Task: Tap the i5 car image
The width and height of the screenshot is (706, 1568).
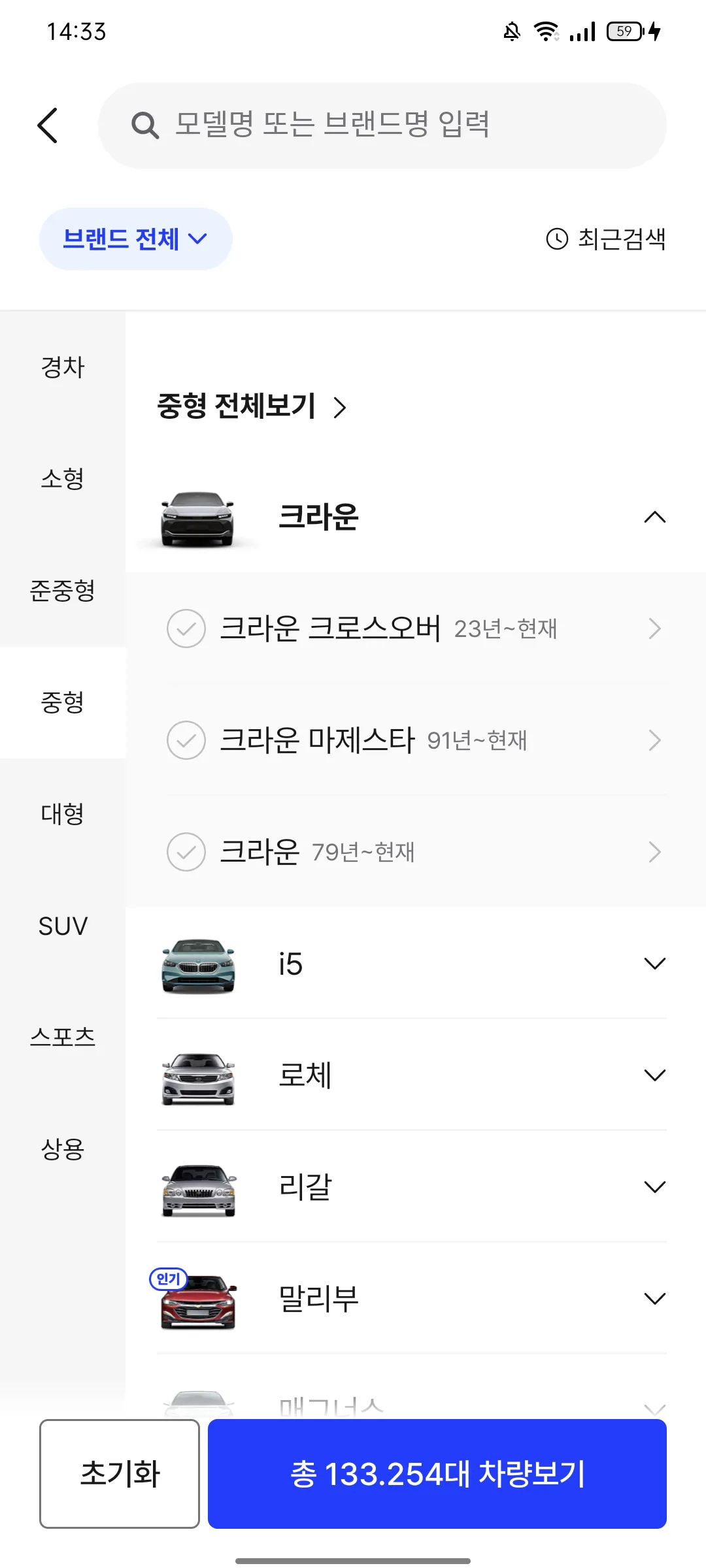Action: tap(197, 965)
